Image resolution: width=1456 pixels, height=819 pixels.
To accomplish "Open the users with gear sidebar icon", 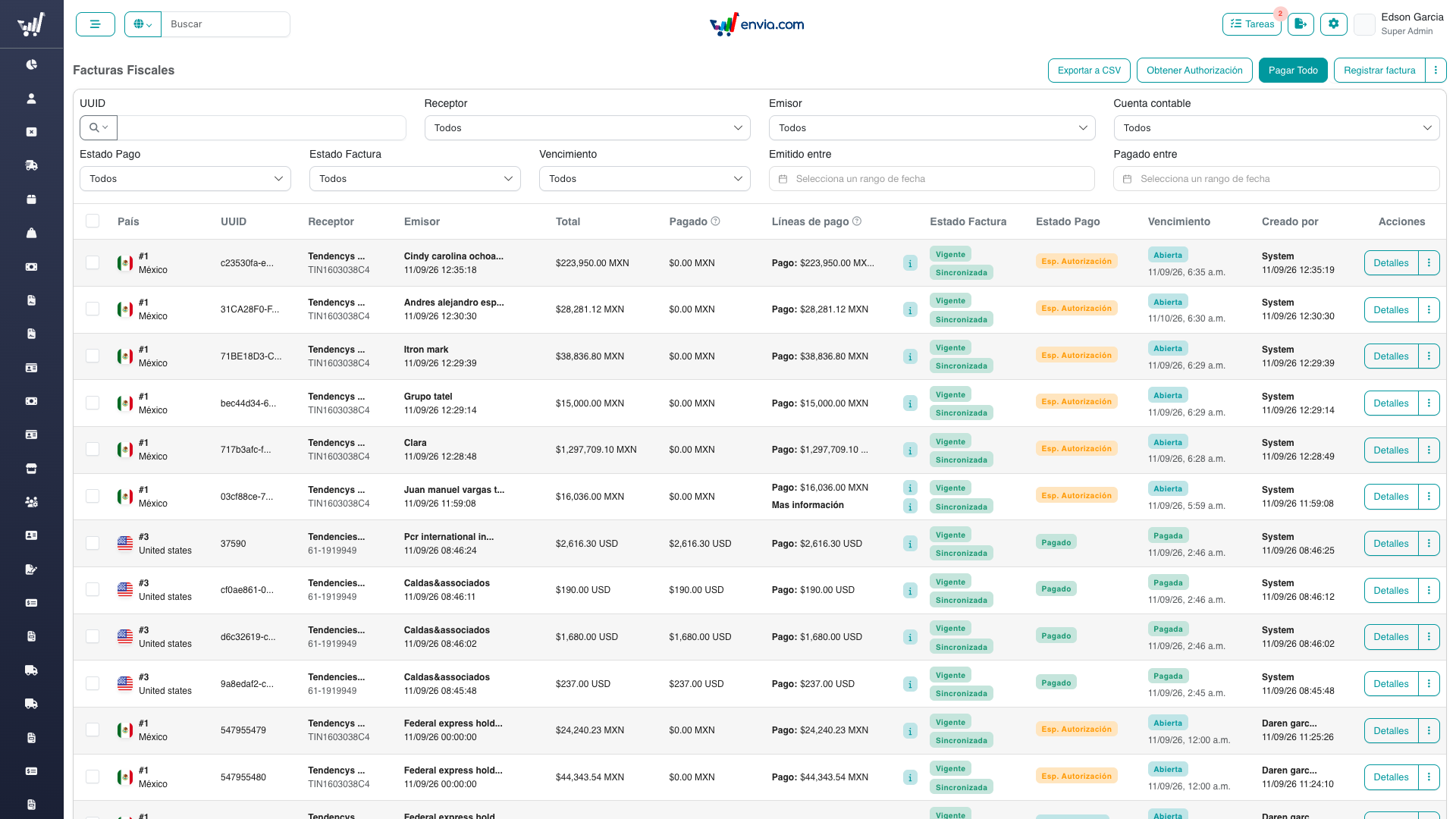I will point(31,502).
